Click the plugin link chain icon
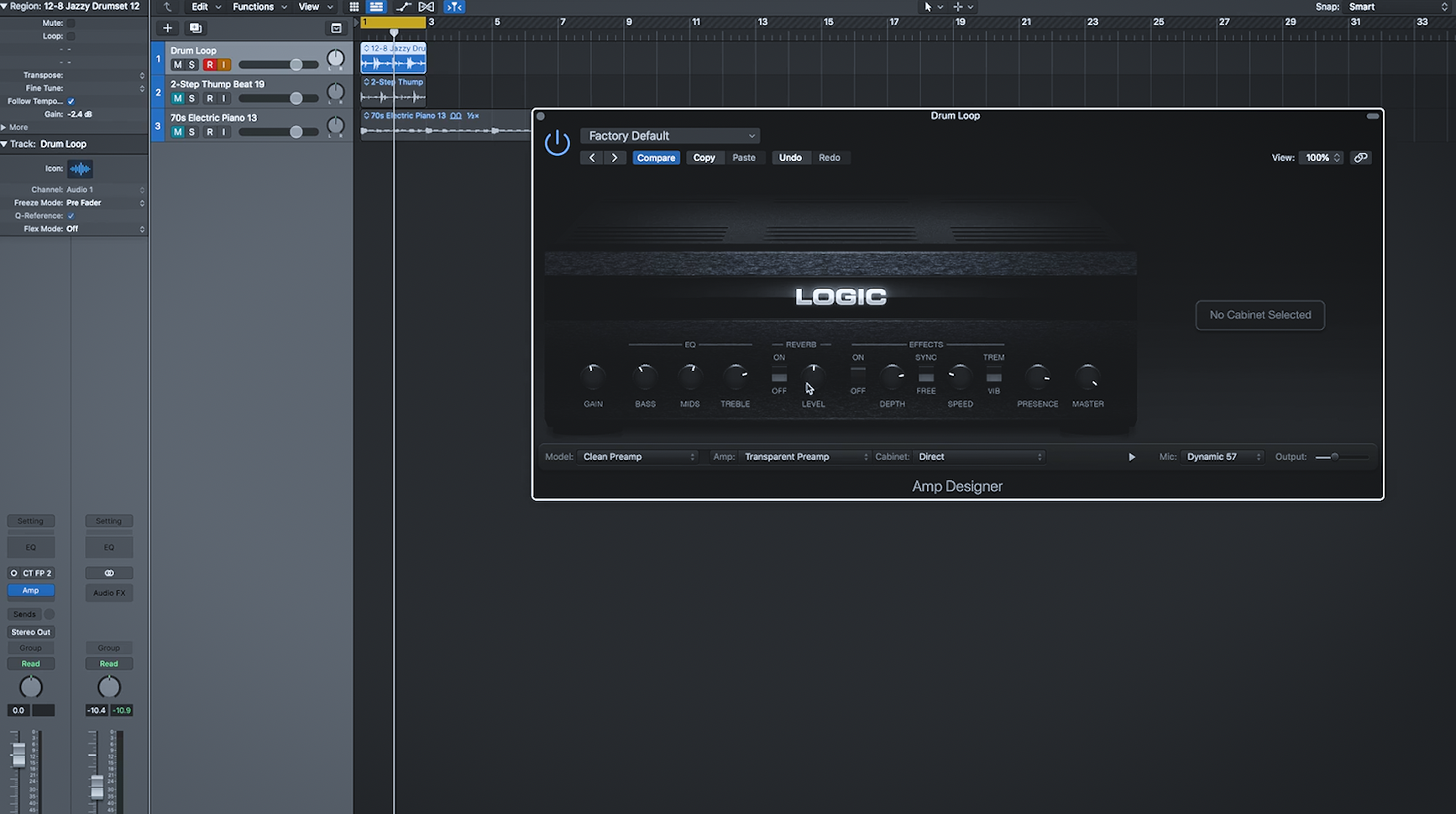1456x814 pixels. (1360, 158)
